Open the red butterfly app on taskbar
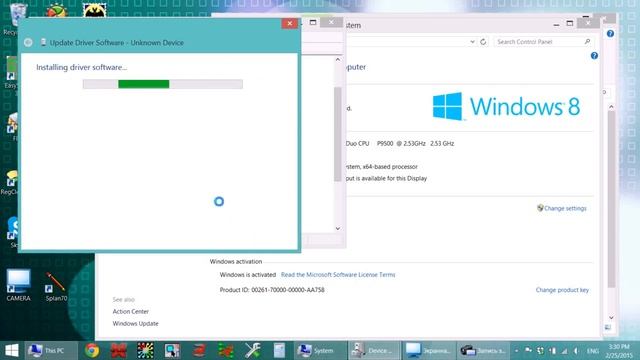The width and height of the screenshot is (640, 360). [119, 351]
